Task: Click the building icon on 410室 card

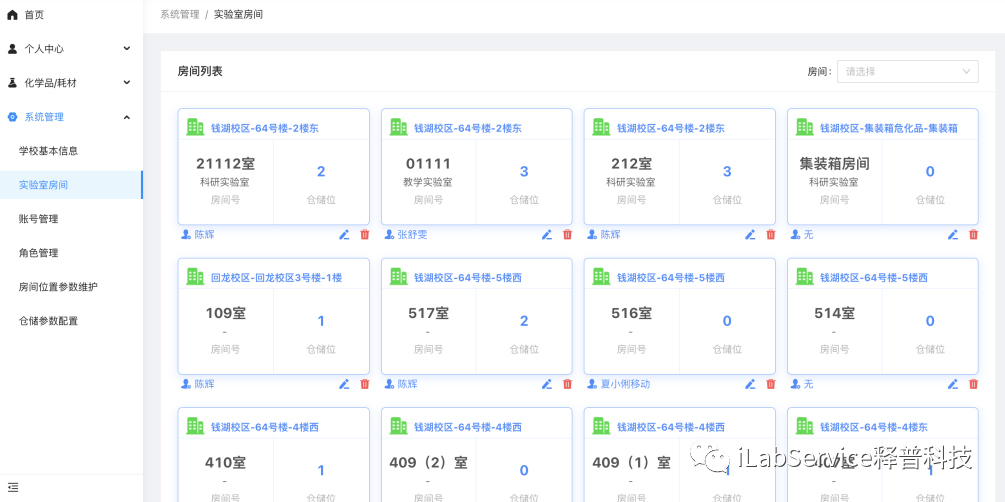Action: pos(195,426)
